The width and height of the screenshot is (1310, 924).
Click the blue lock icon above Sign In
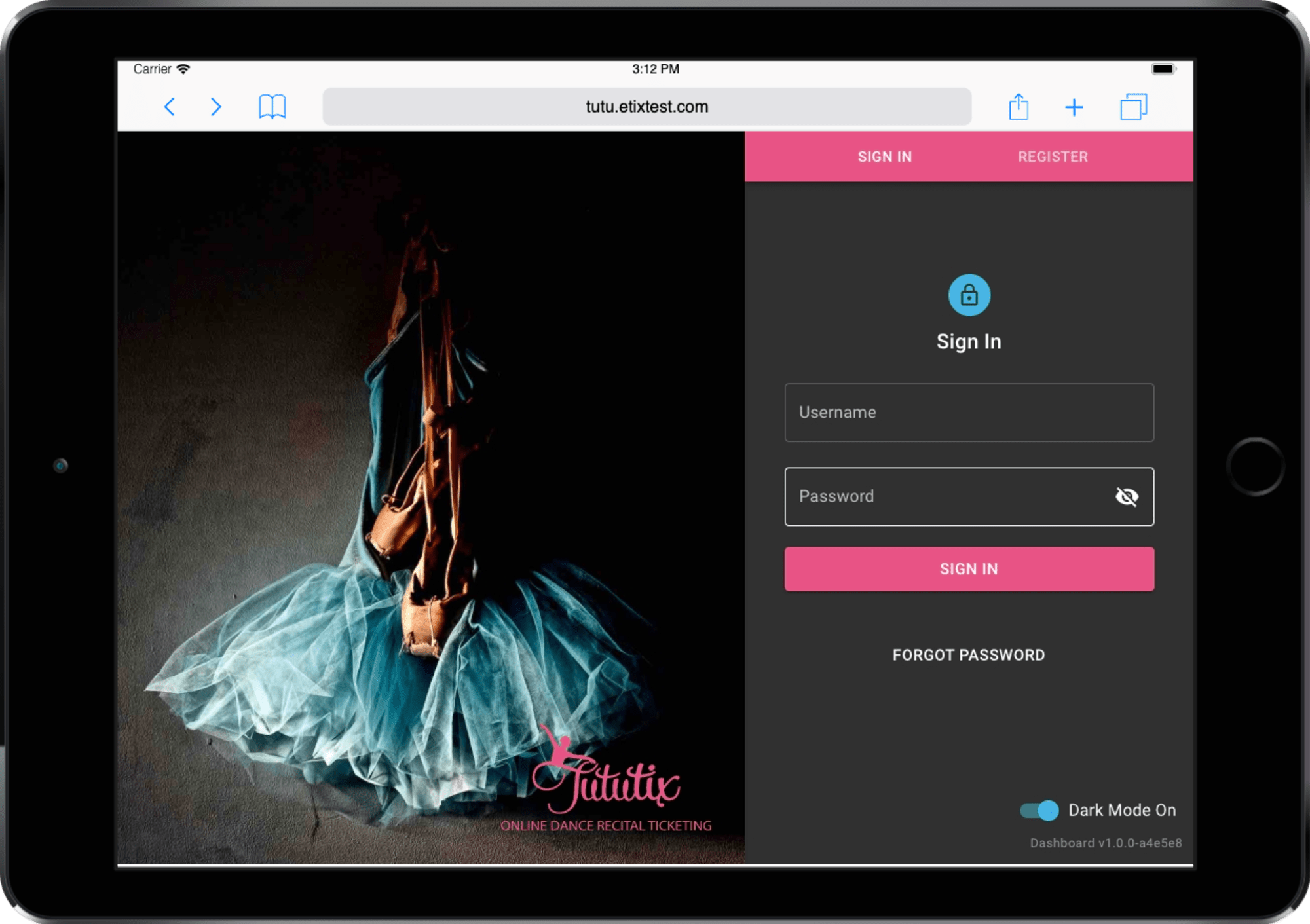(969, 295)
